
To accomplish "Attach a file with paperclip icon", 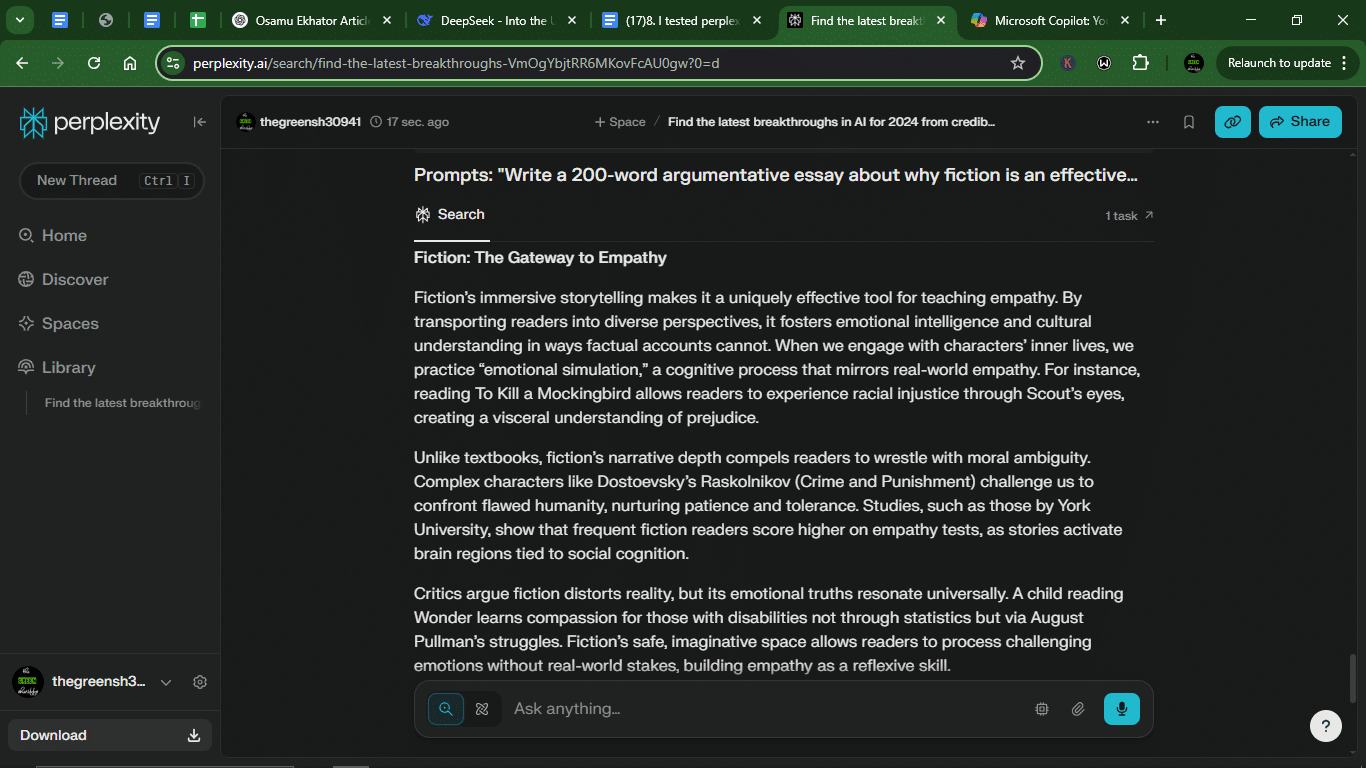I will tap(1078, 709).
